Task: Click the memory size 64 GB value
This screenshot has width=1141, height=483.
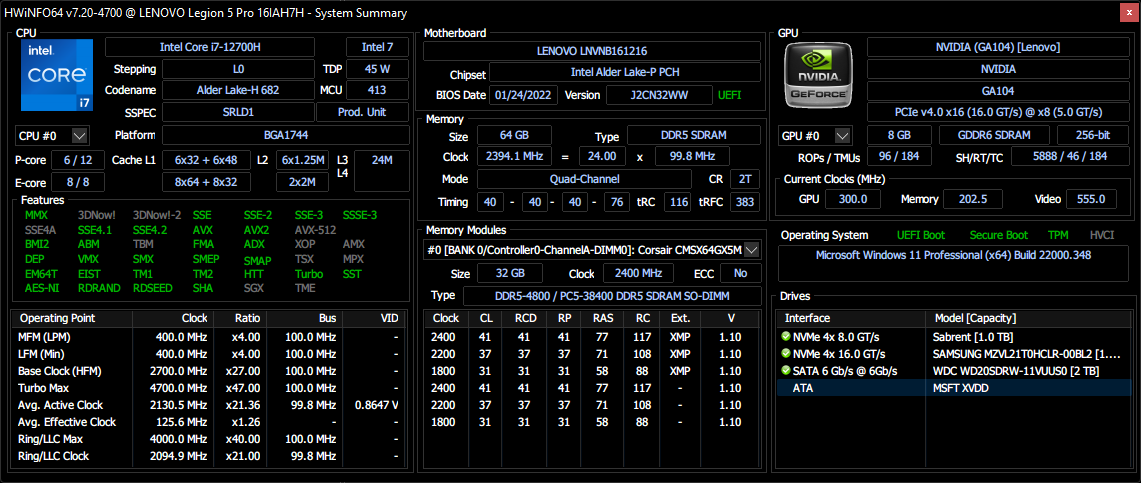Action: 514,135
